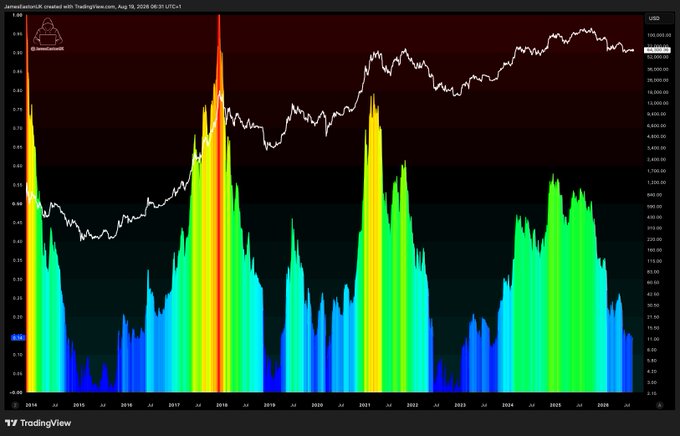Click the round icon left of 2014 label
Screen dimensions: 680x436
coord(15,405)
